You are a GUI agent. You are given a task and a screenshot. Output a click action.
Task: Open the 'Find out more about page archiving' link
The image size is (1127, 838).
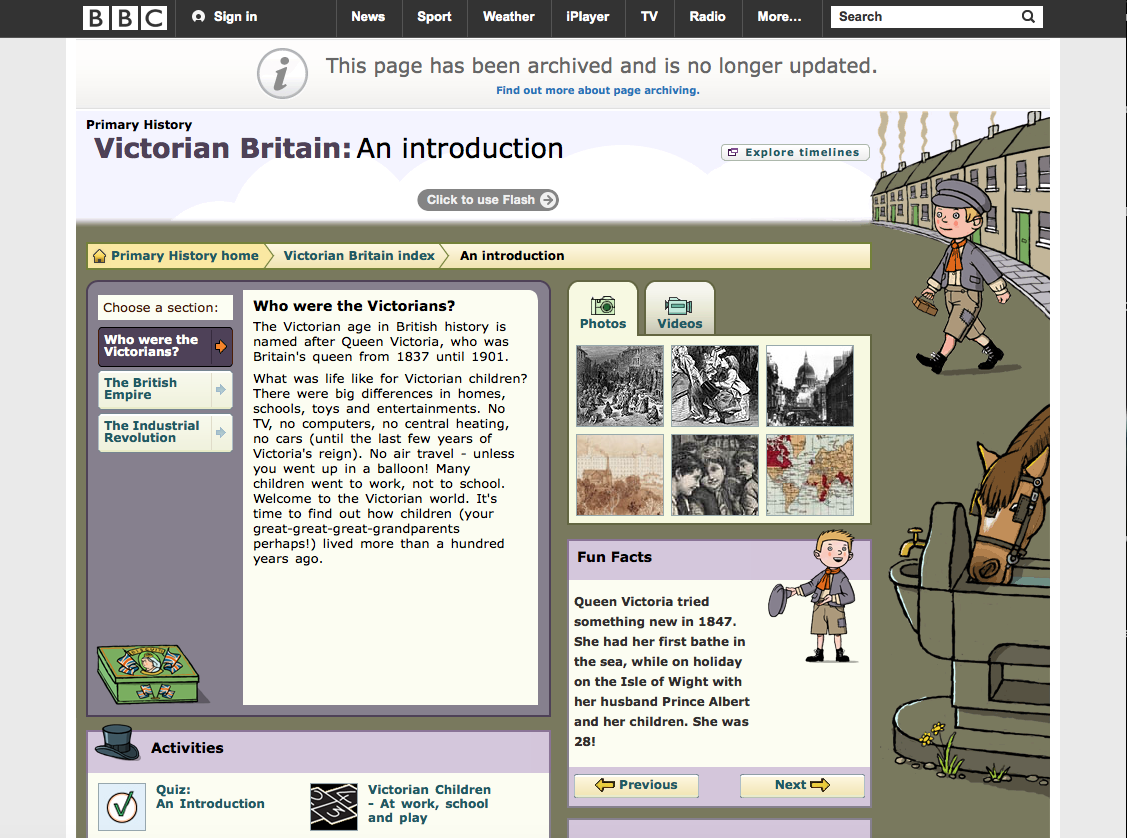(598, 90)
